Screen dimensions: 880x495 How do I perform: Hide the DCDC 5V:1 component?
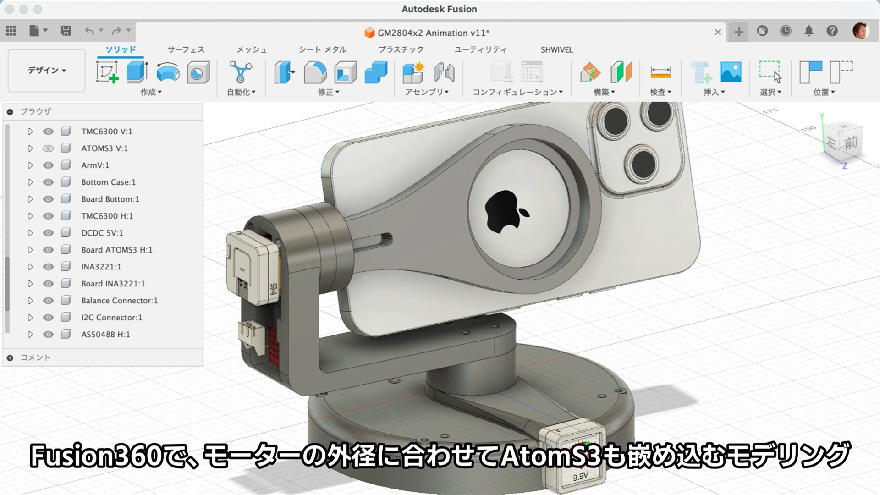click(48, 232)
